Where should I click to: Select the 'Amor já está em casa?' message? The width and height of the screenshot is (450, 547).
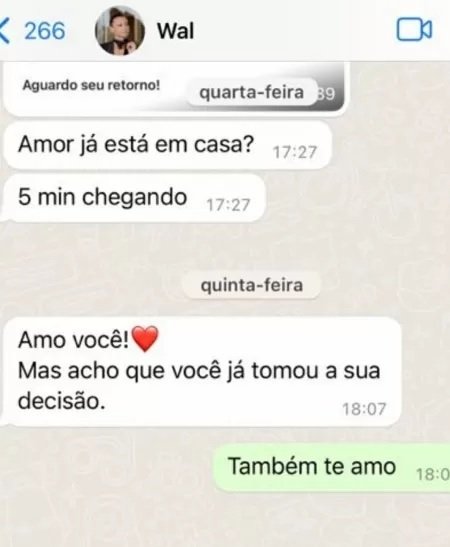click(x=167, y=145)
